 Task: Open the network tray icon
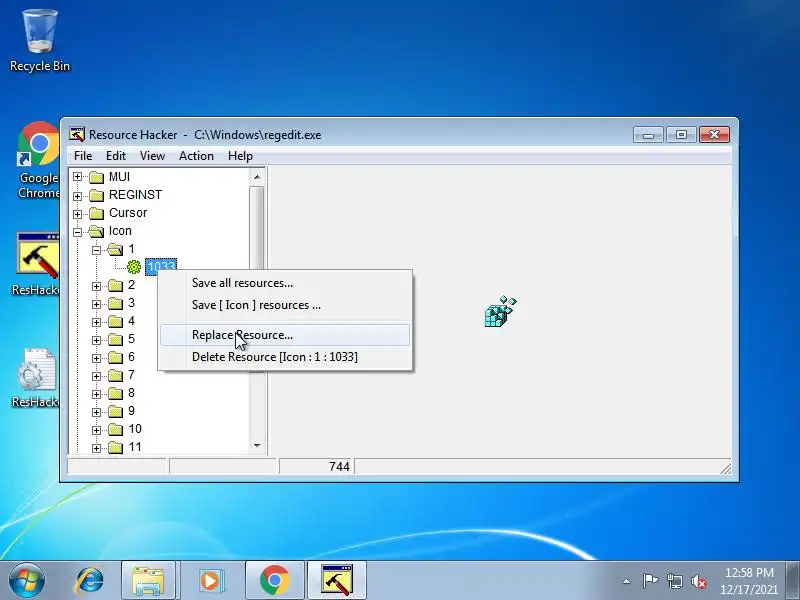(675, 581)
